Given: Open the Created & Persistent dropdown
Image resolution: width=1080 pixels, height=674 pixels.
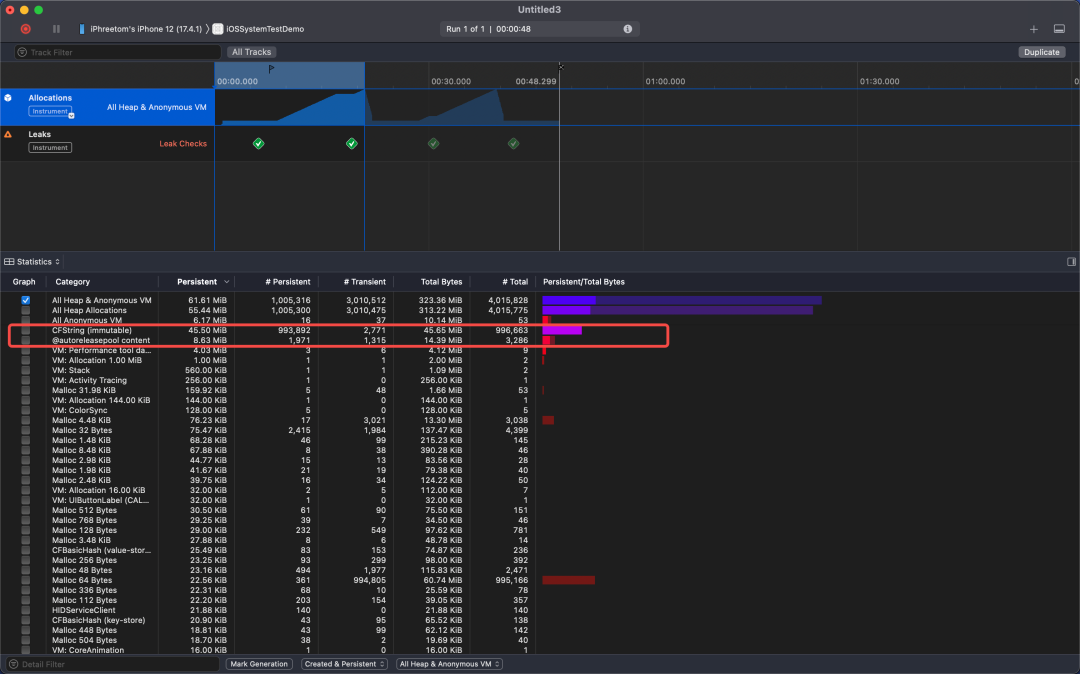Looking at the screenshot, I should pos(344,664).
